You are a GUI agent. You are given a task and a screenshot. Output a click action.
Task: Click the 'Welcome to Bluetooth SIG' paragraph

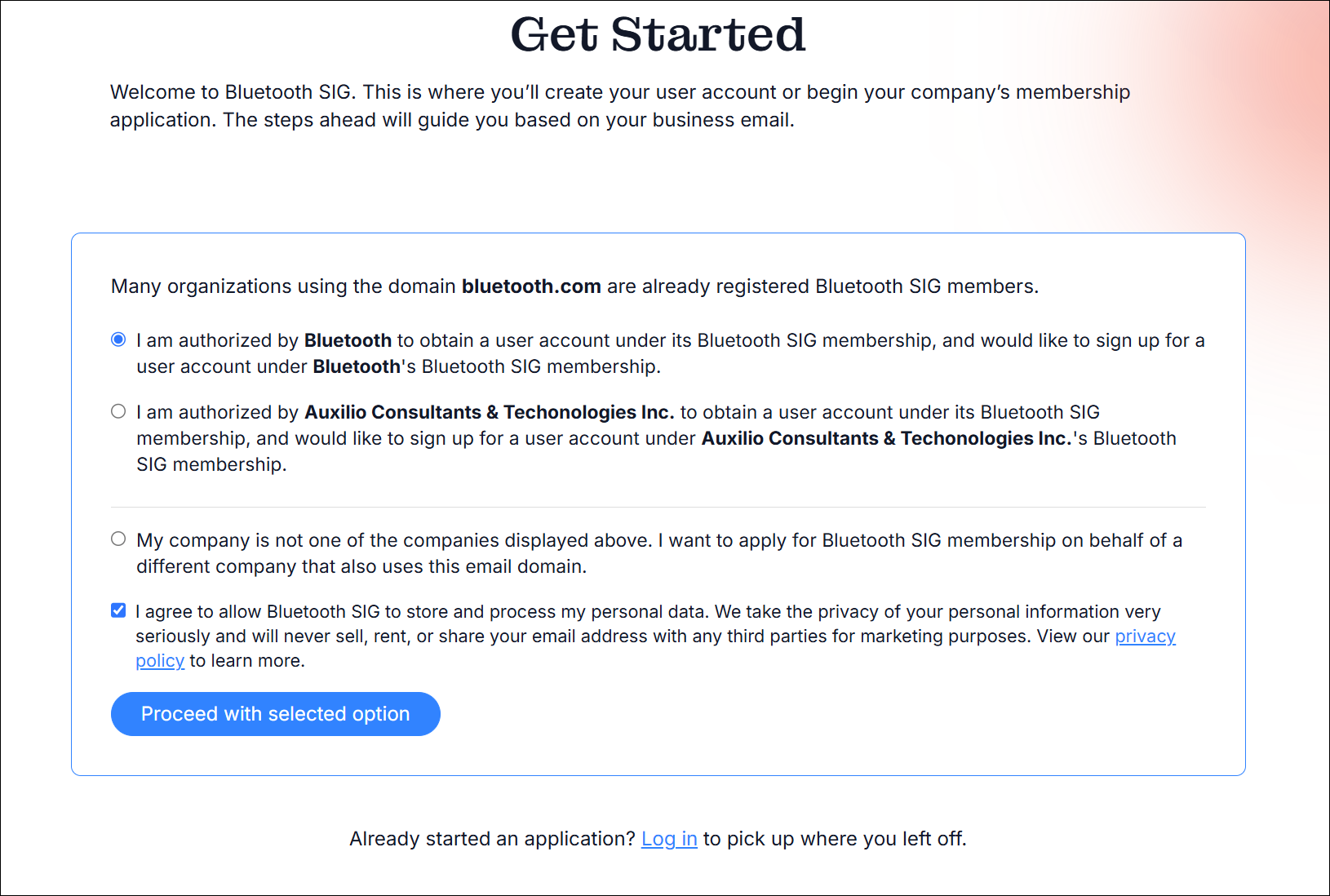(x=571, y=92)
